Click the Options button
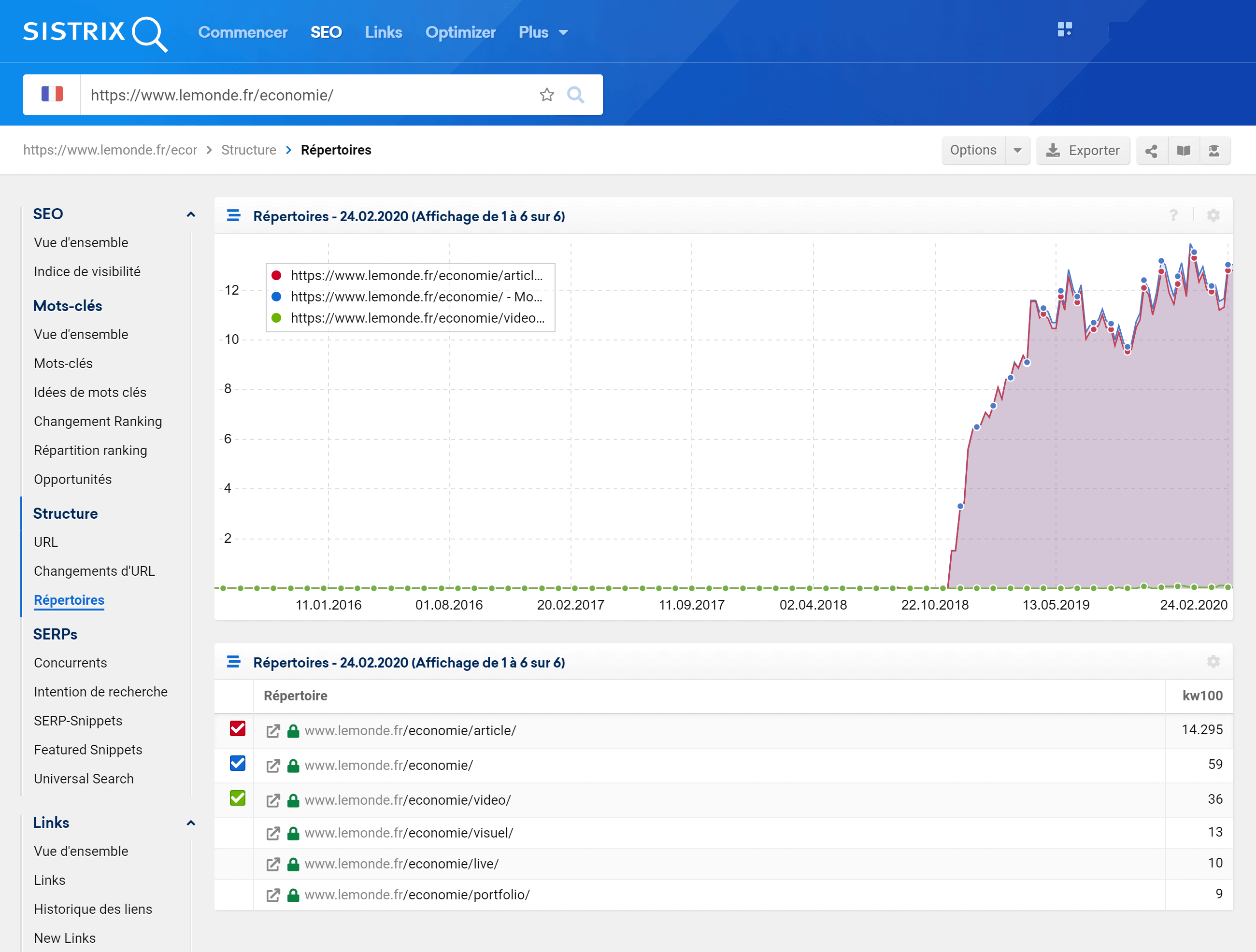Screen dimensions: 1256x952 973,150
